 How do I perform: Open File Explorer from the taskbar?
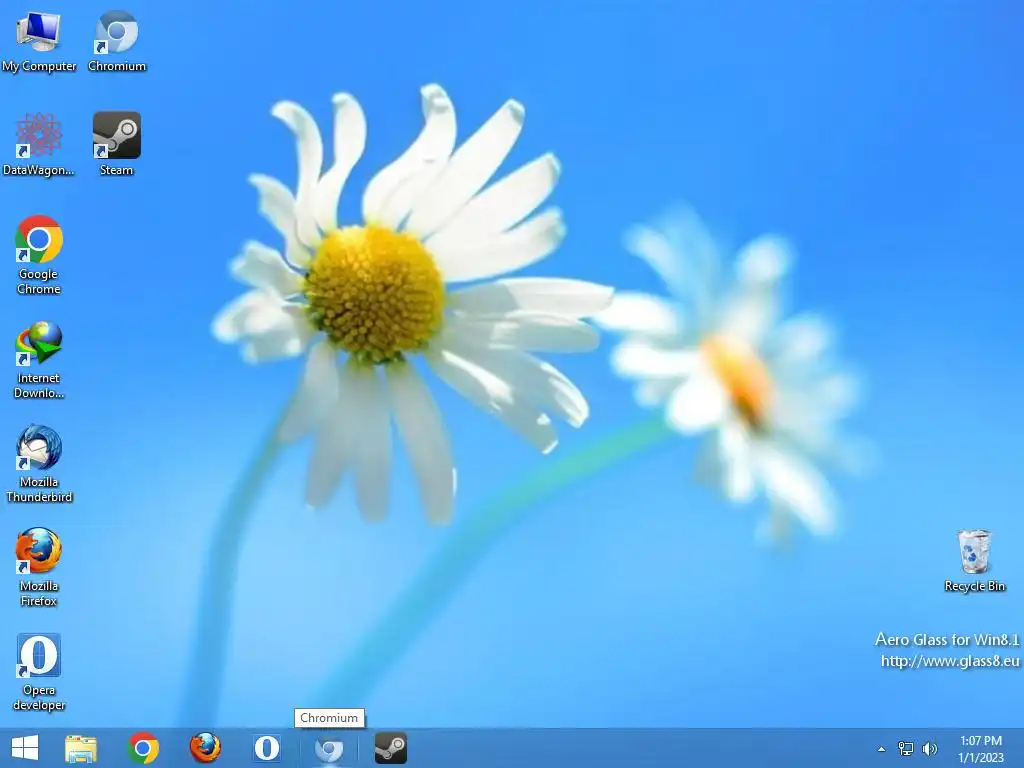point(81,748)
